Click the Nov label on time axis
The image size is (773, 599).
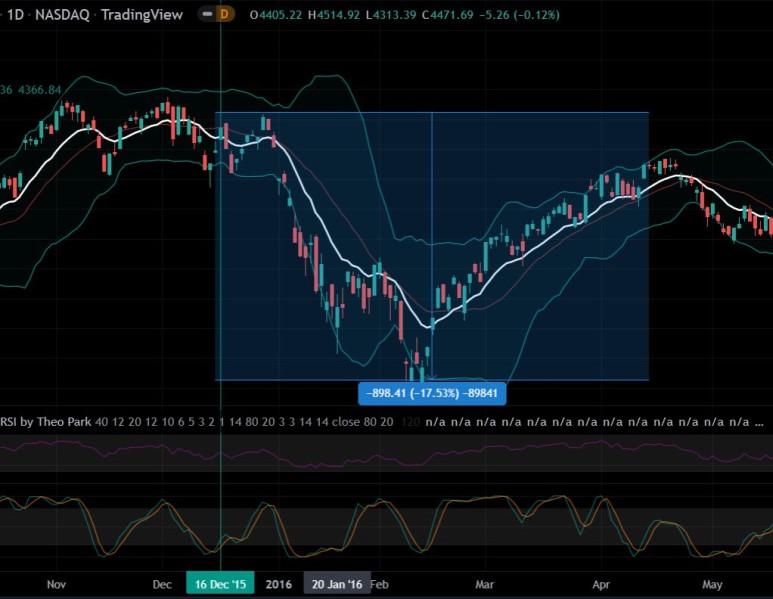click(x=56, y=584)
